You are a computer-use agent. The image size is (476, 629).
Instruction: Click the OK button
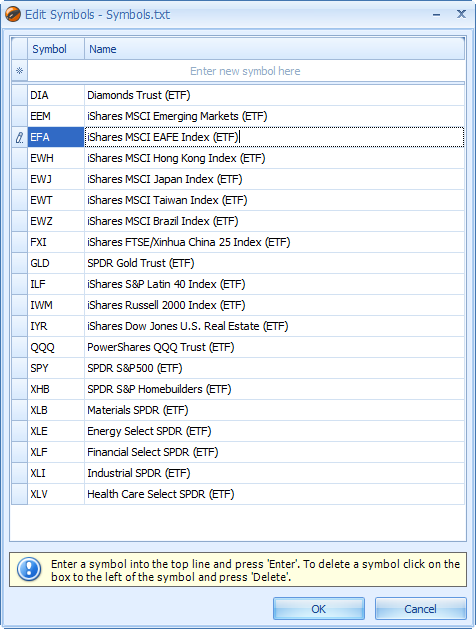(x=319, y=609)
